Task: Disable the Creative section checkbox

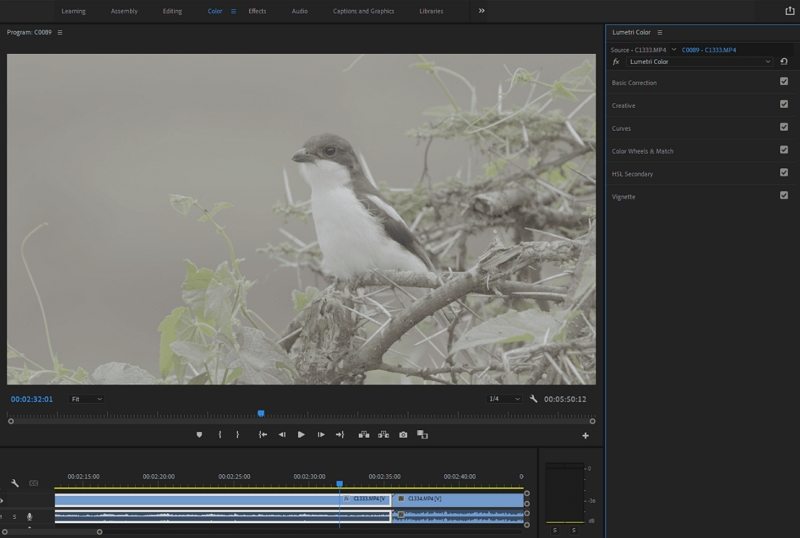Action: [x=784, y=104]
